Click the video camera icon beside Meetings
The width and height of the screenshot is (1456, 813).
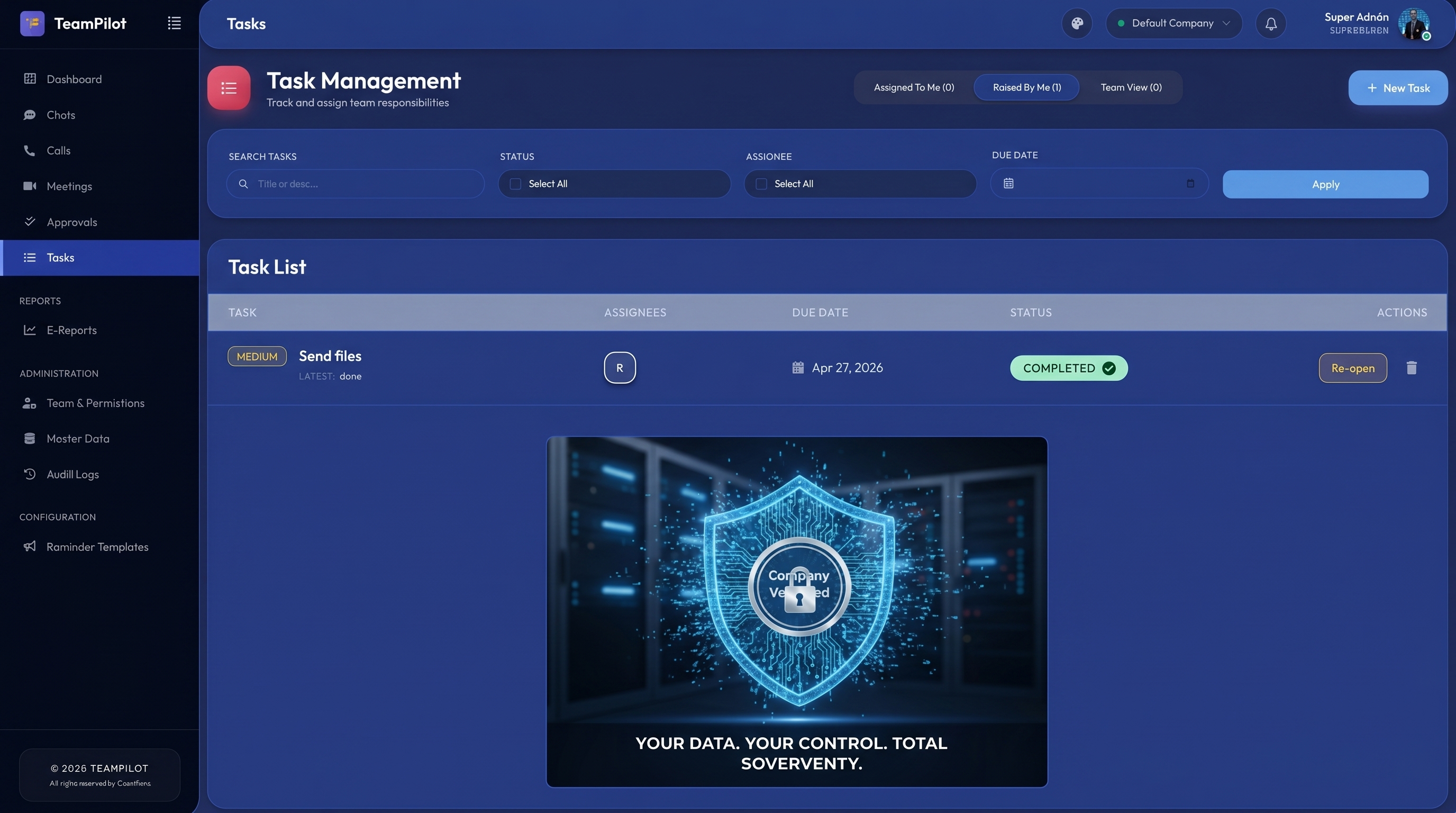(x=30, y=186)
